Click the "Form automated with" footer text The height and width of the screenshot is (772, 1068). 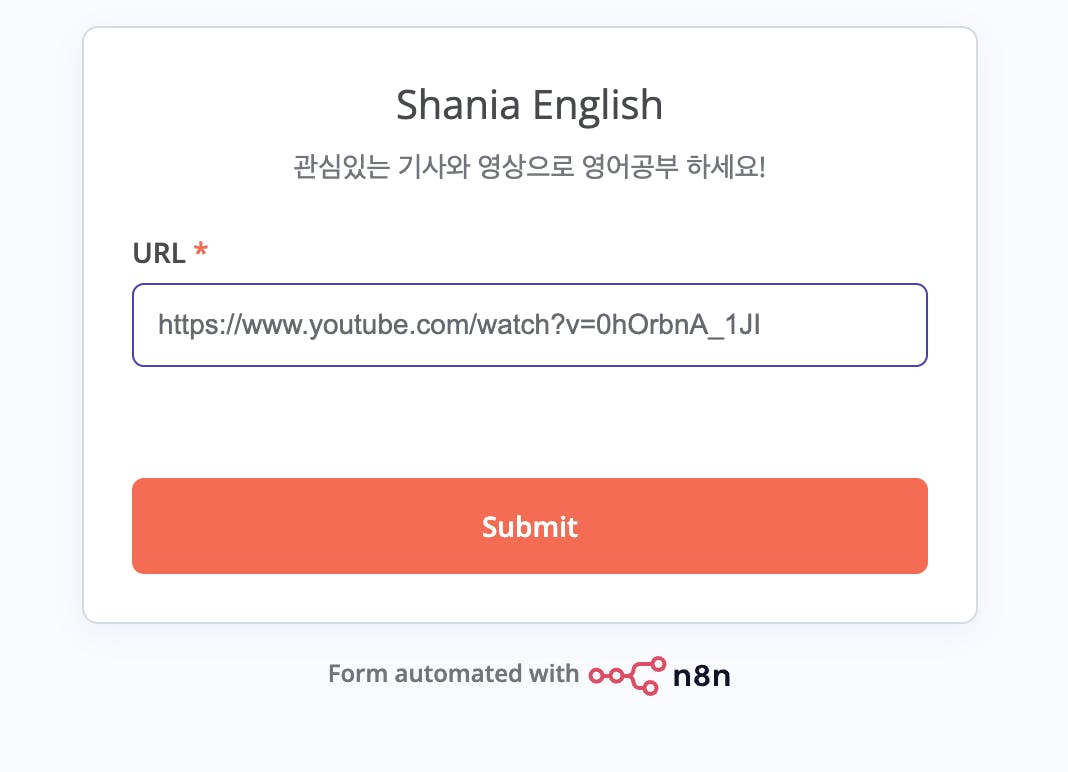(x=452, y=674)
